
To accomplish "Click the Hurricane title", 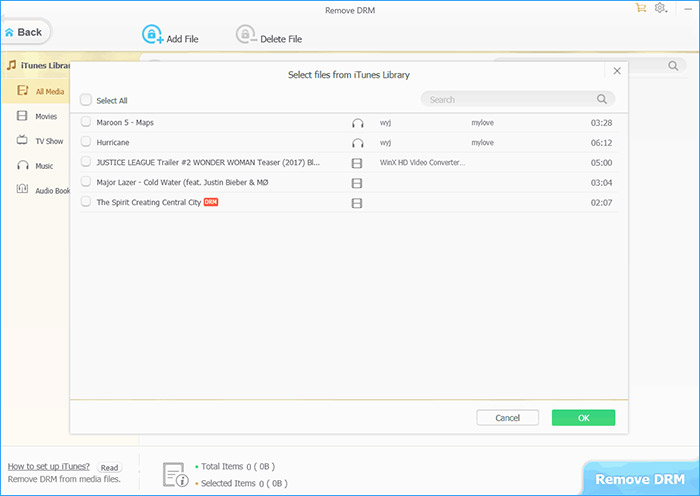I will tap(113, 142).
